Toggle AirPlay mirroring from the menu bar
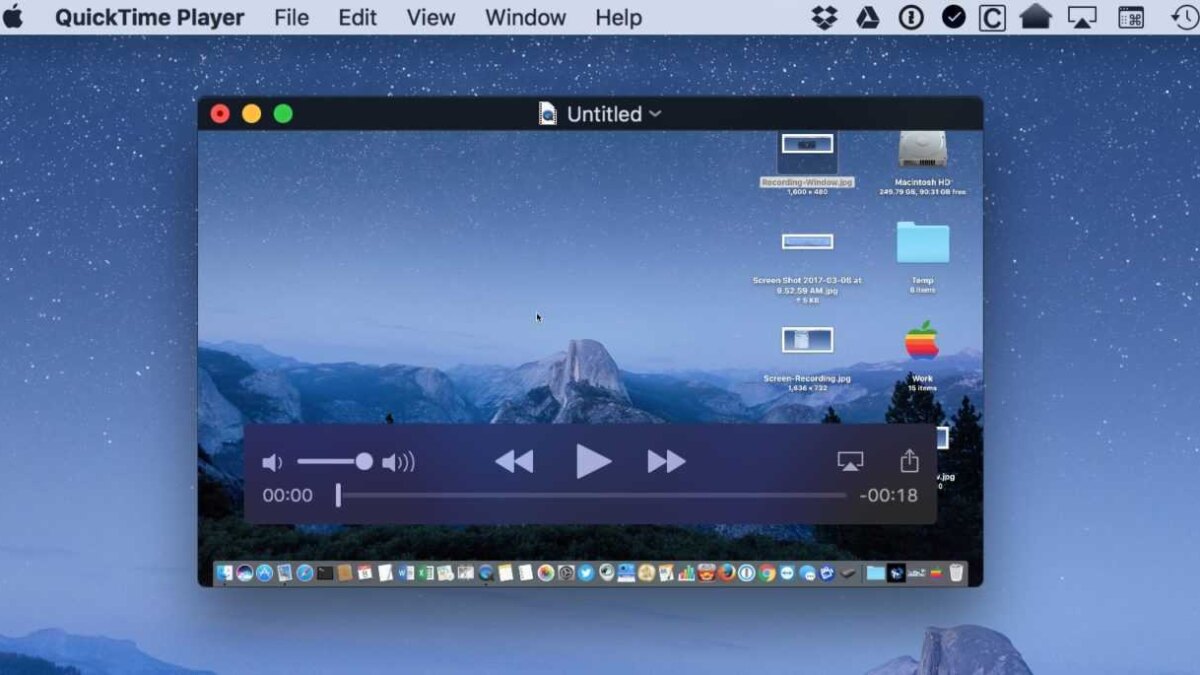Viewport: 1200px width, 675px height. [x=1082, y=17]
